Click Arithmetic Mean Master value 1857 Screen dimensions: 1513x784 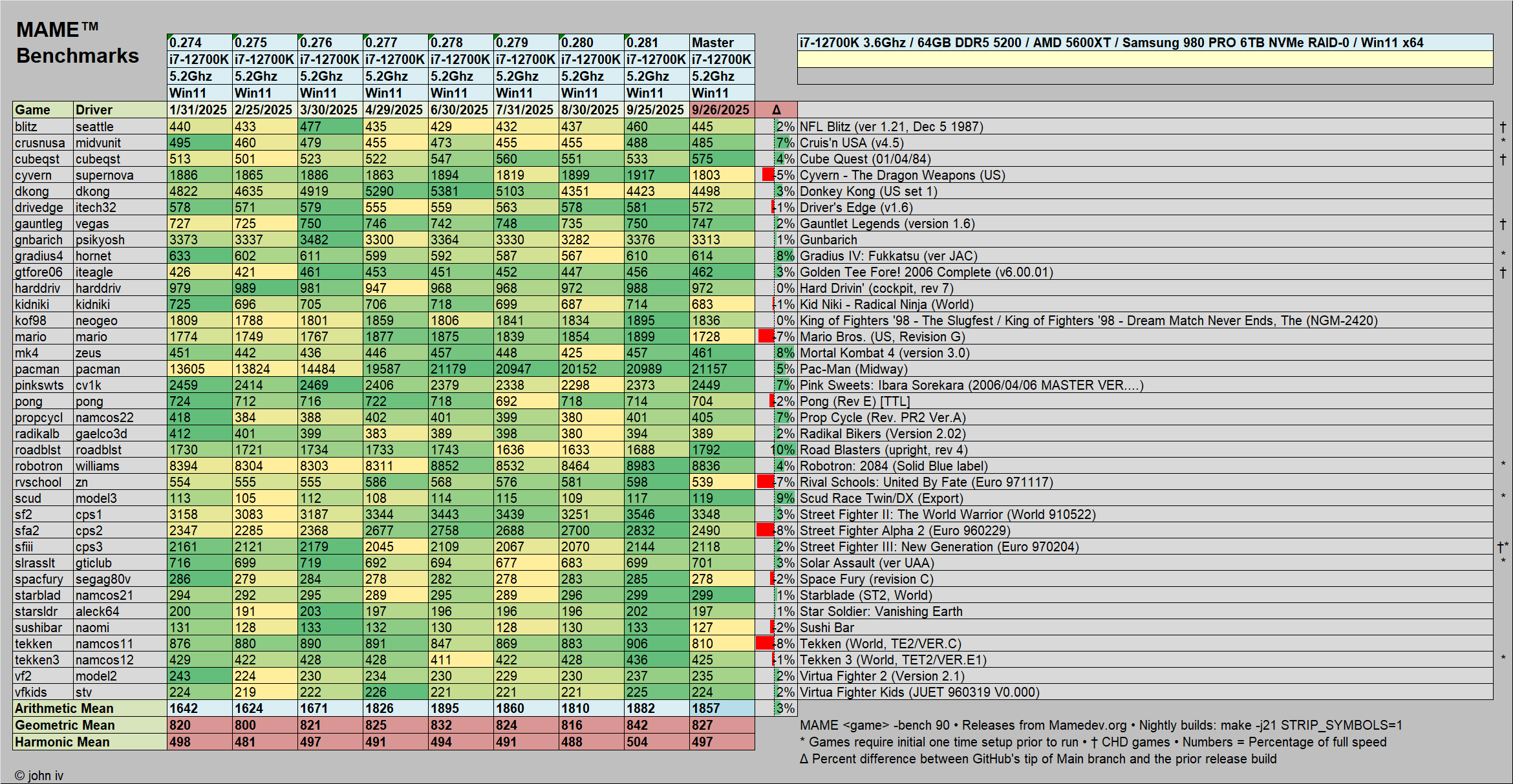tap(722, 708)
